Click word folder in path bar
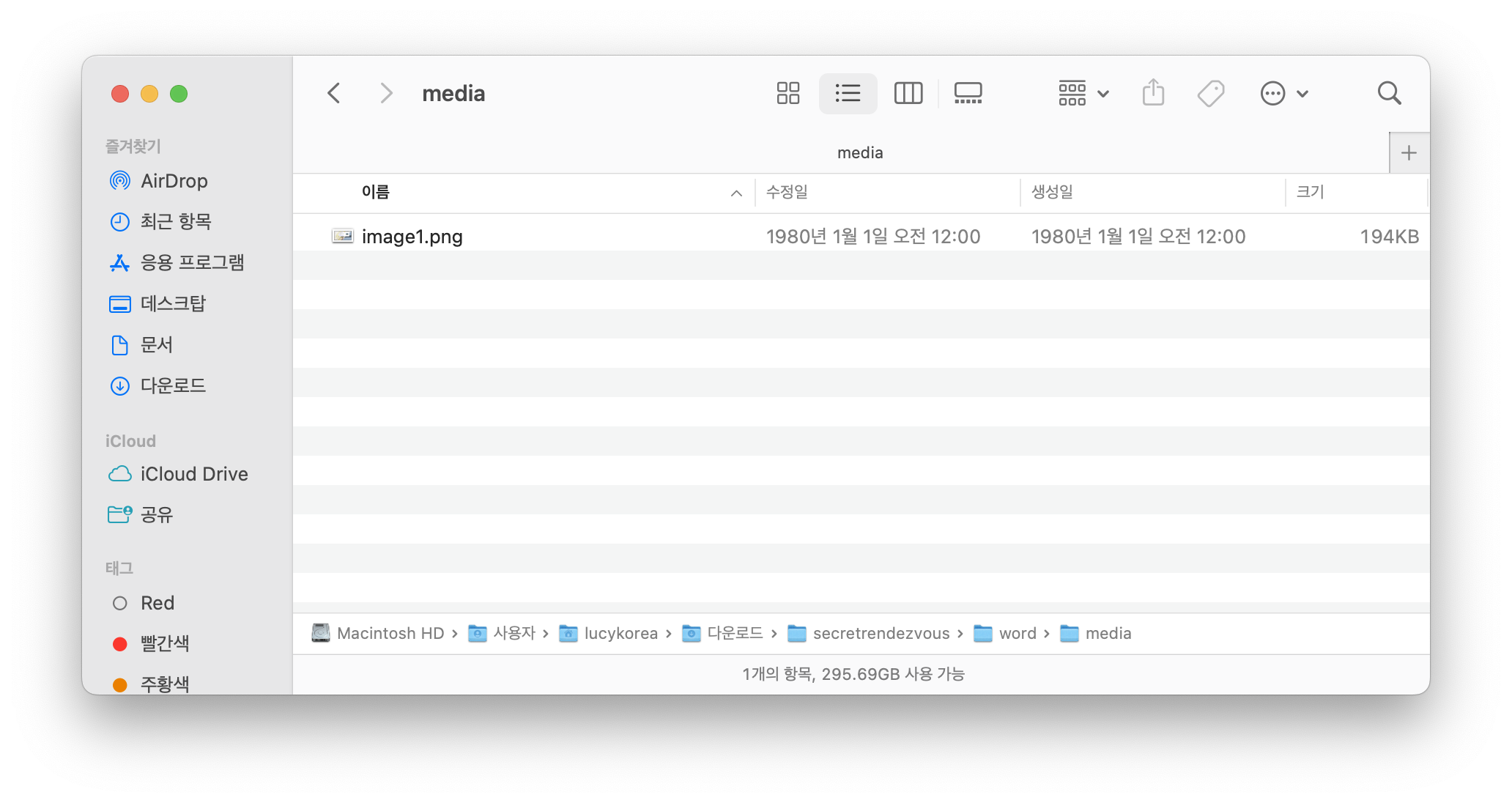The image size is (1512, 803). [x=1005, y=633]
